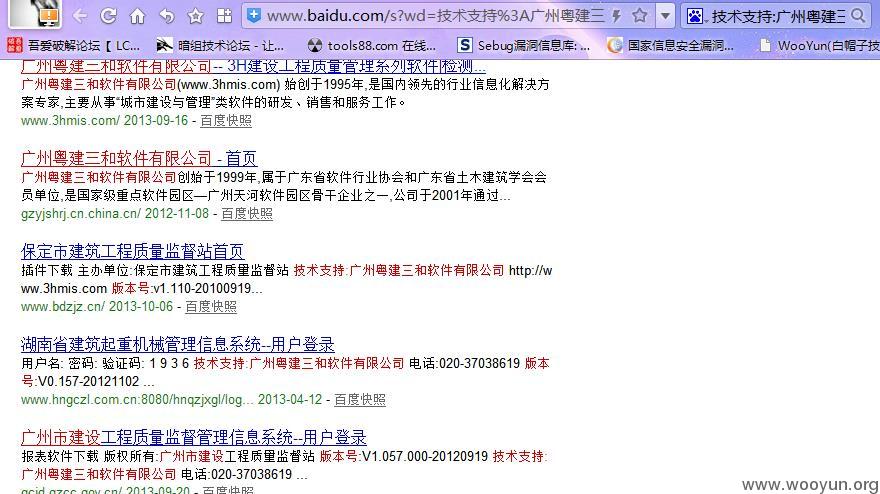The width and height of the screenshot is (880, 494).
Task: Click the www.3hmis.com/ 2013-09-16 green URL
Action: (104, 121)
